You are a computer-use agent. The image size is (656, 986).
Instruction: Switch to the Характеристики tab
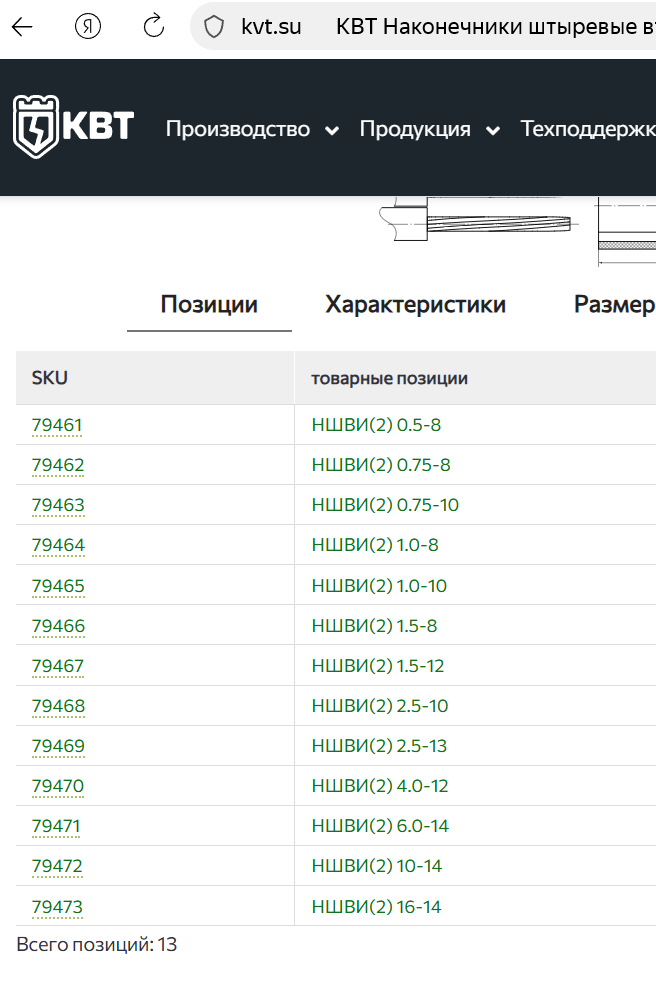pos(415,305)
